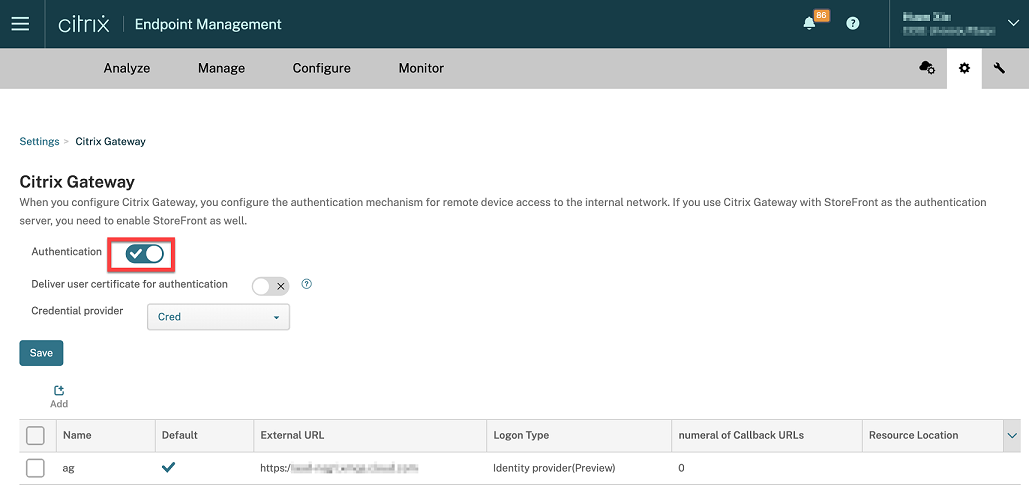
Task: Click the cloud settings icon
Action: (927, 68)
